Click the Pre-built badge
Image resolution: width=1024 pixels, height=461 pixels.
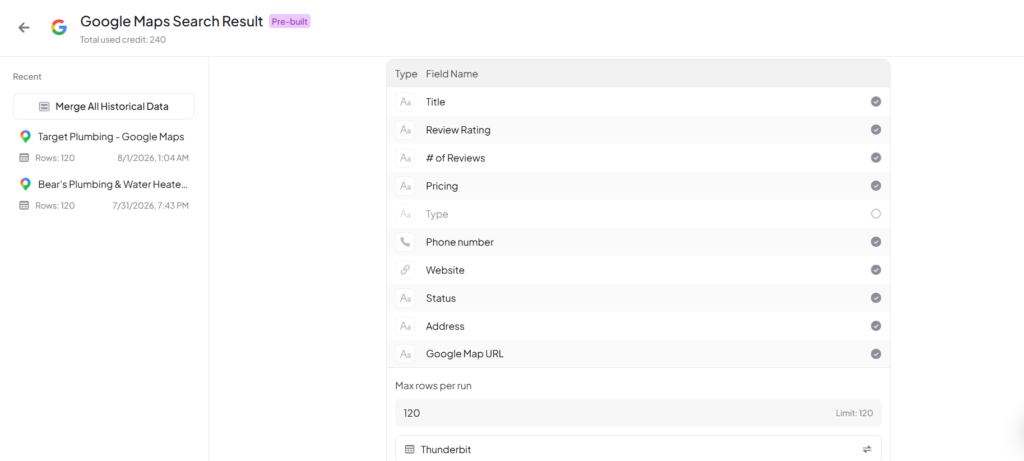[x=289, y=22]
